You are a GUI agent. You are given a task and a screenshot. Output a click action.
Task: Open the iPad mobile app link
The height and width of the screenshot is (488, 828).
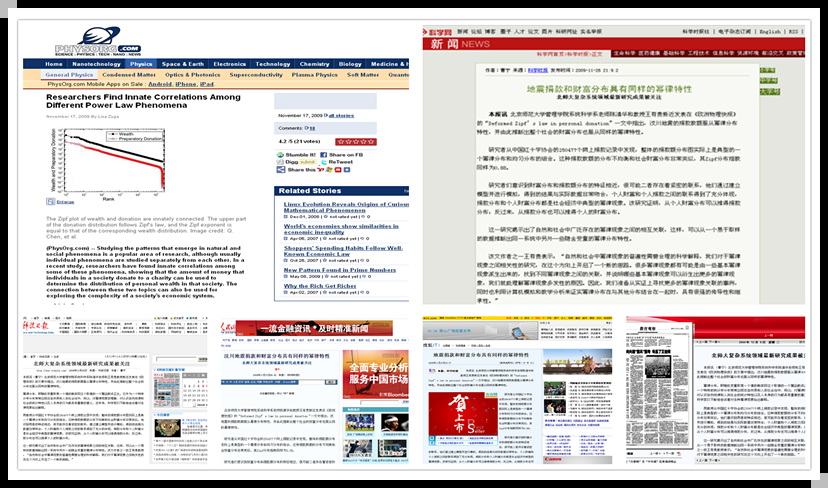tap(206, 84)
